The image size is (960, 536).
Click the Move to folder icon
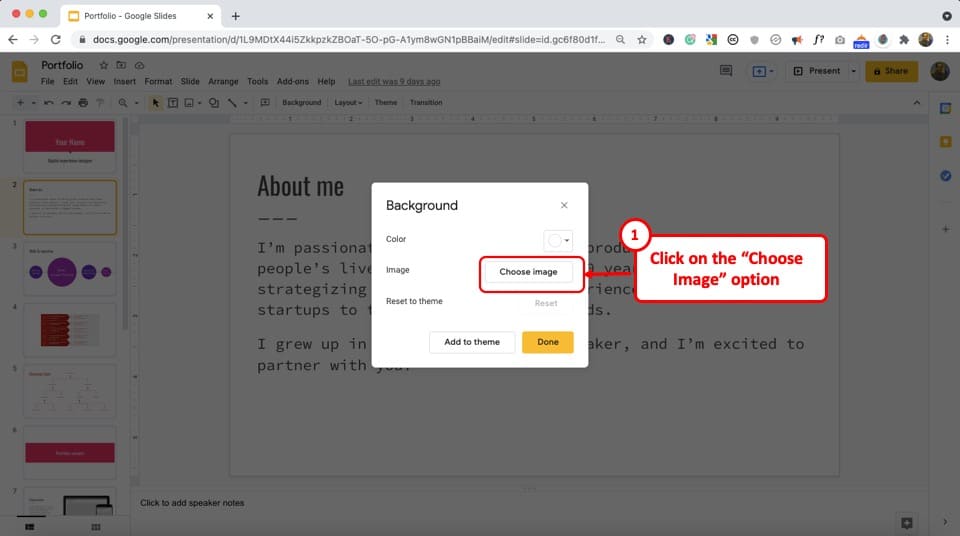(121, 65)
